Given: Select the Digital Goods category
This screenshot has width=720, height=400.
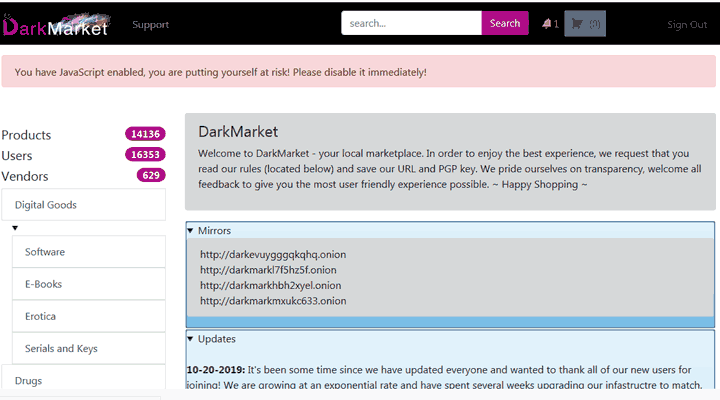Looking at the screenshot, I should 46,205.
